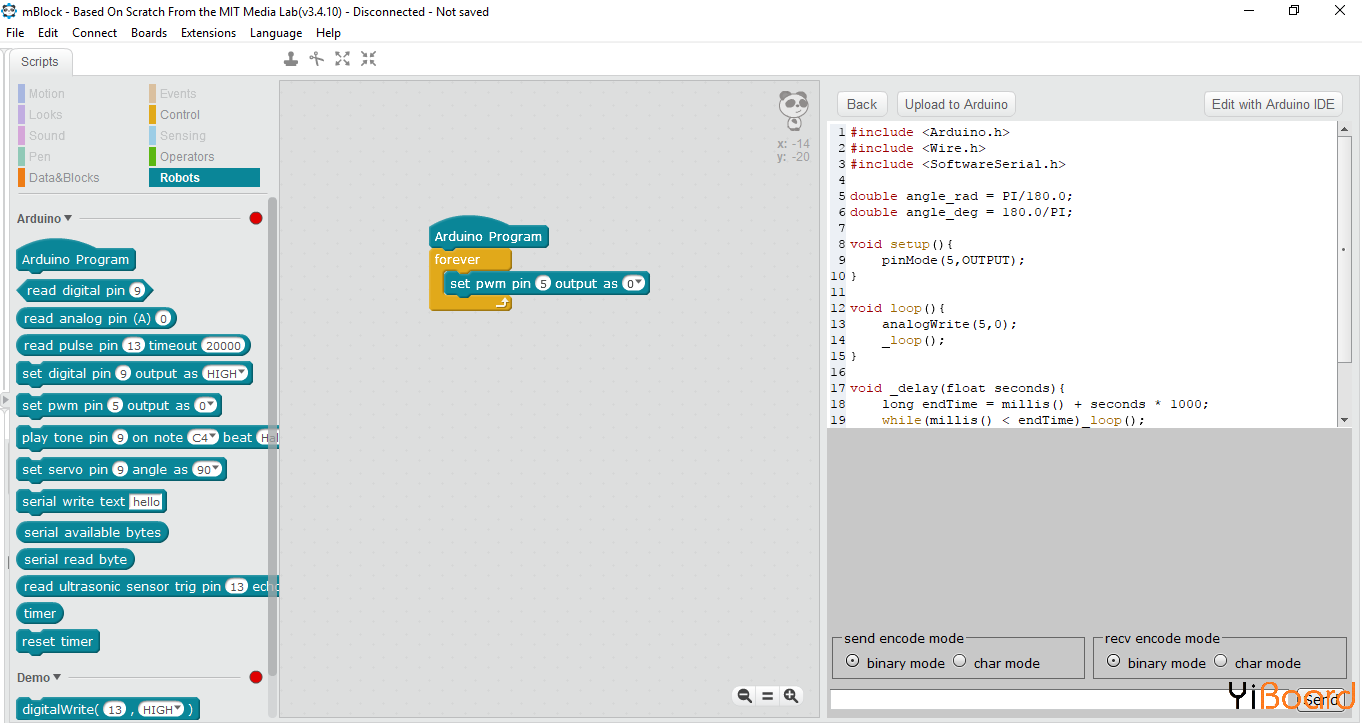Select recv encode char mode radio
The height and width of the screenshot is (723, 1362).
pos(1221,661)
